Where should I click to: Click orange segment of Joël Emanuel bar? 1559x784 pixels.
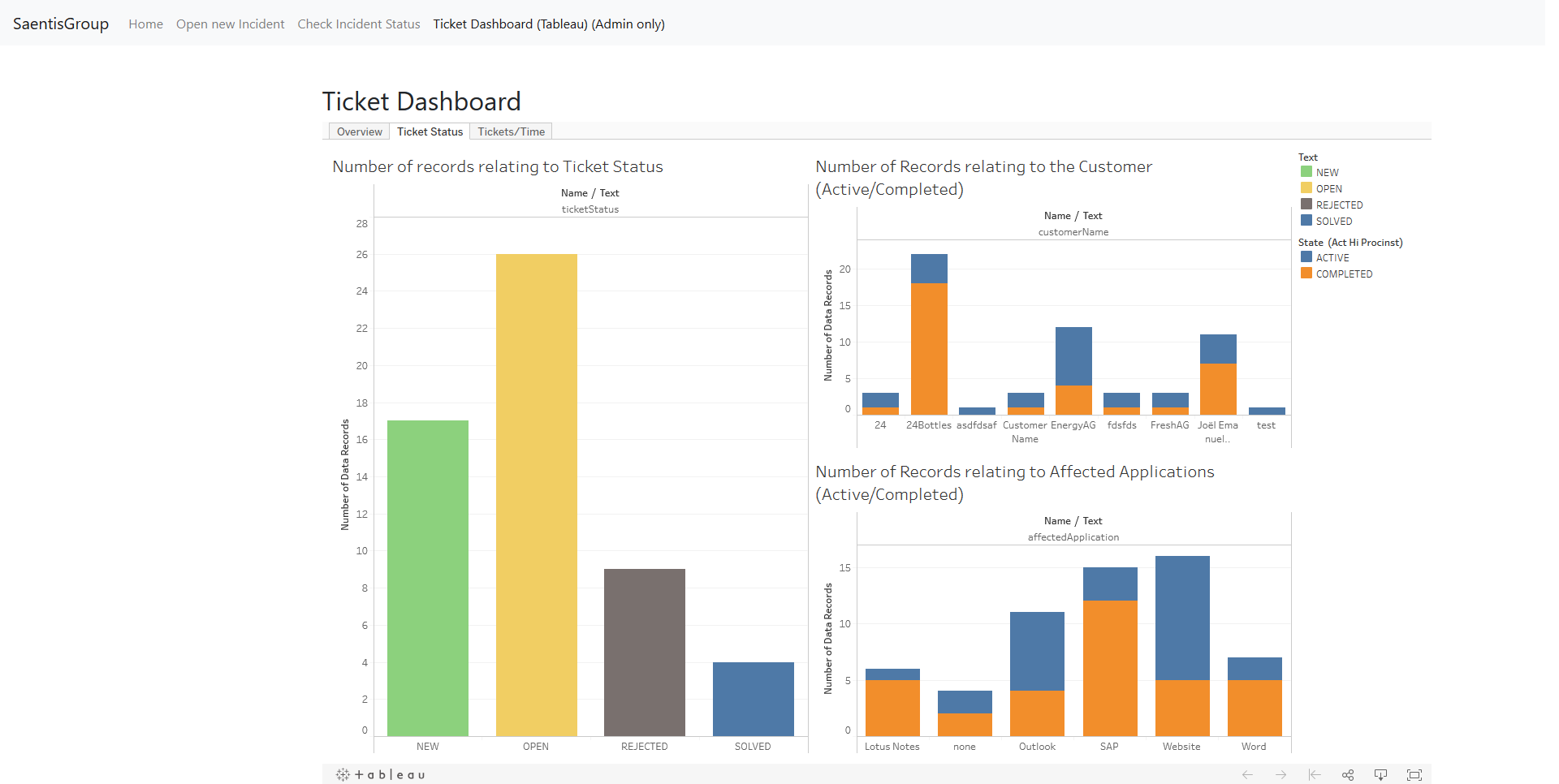(x=1218, y=389)
